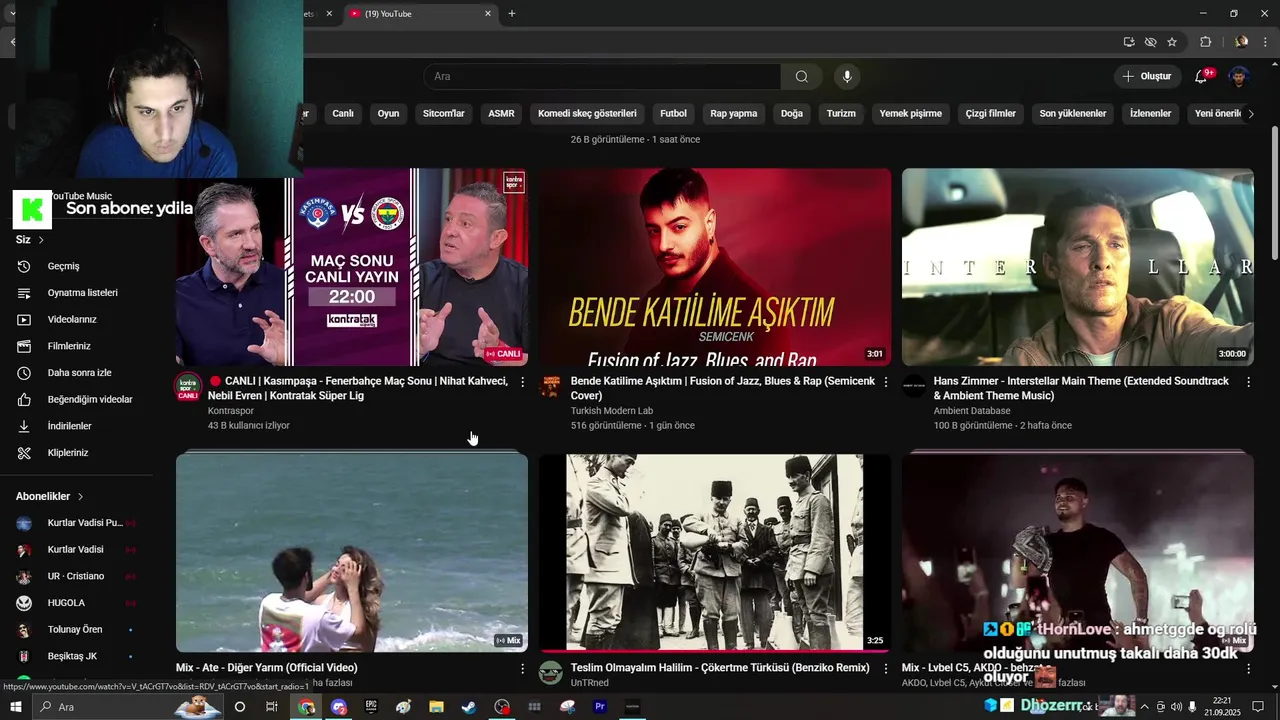1280x720 pixels.
Task: Open the Chrome profile avatar
Action: coord(1241,42)
